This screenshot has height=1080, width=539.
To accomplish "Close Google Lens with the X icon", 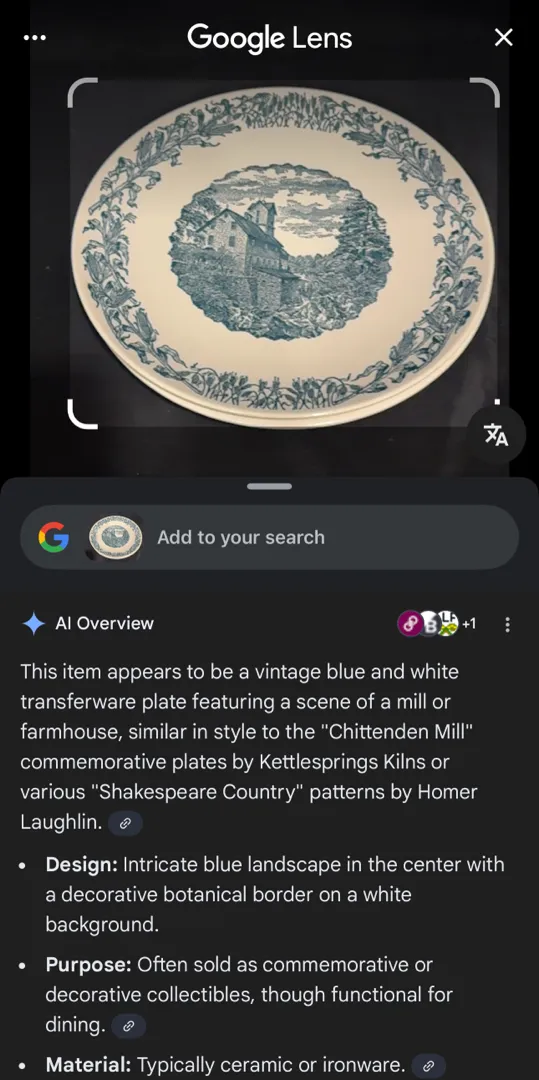I will [504, 37].
